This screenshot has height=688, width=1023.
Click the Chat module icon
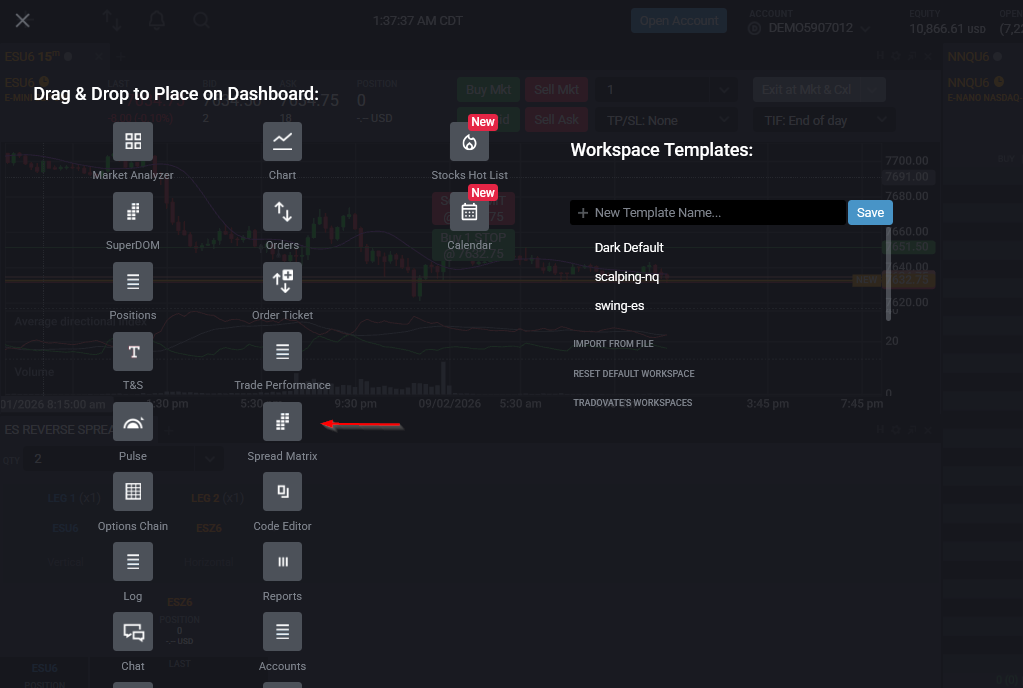tap(132, 631)
